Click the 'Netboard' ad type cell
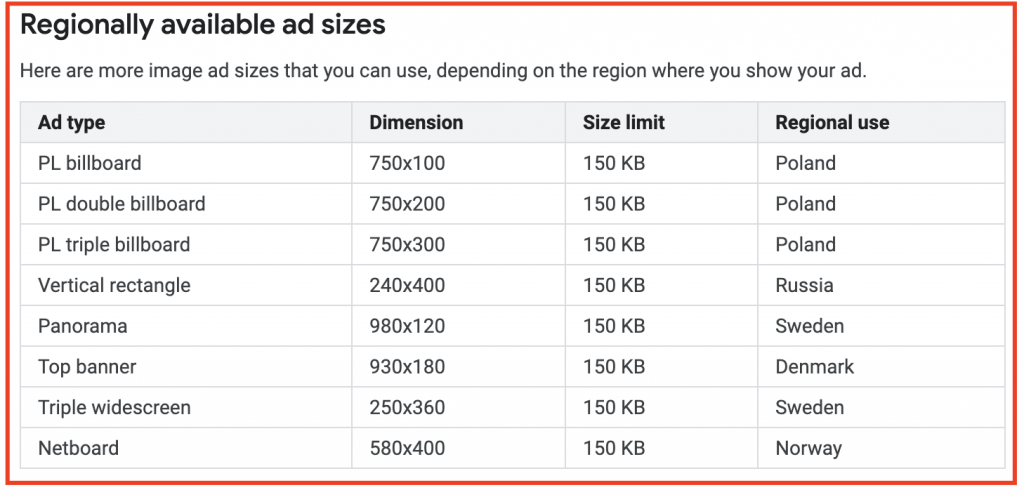Viewport: 1024px width, 497px height. tap(78, 448)
